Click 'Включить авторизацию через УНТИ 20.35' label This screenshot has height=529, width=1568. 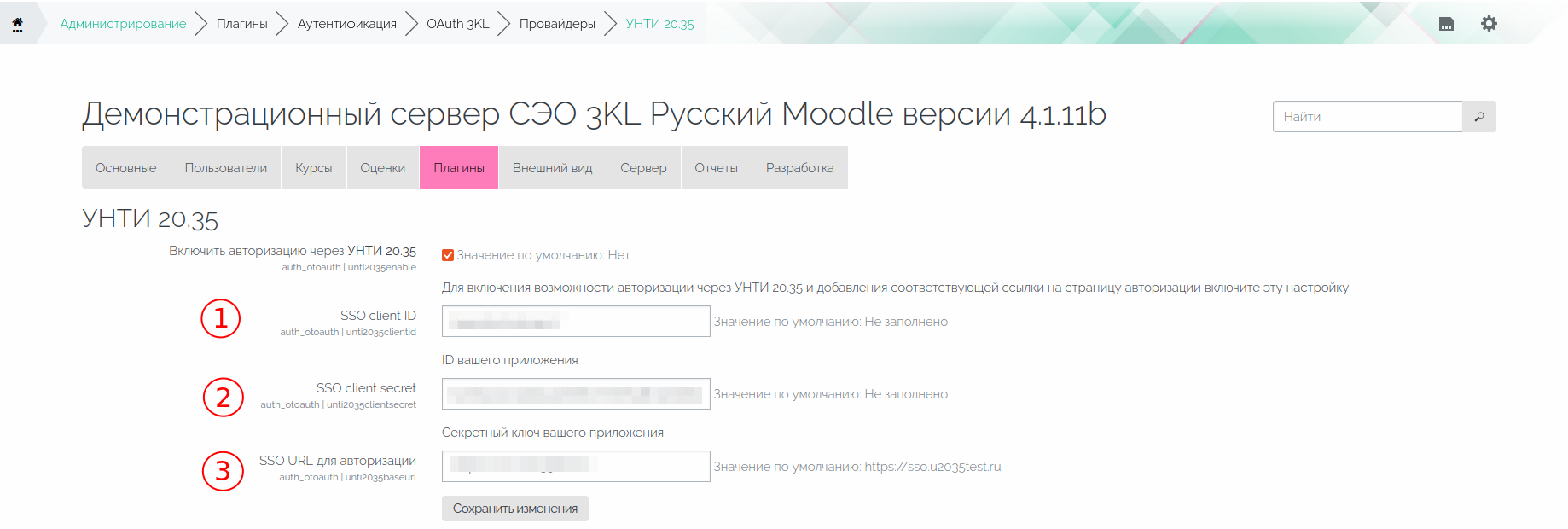pos(293,251)
